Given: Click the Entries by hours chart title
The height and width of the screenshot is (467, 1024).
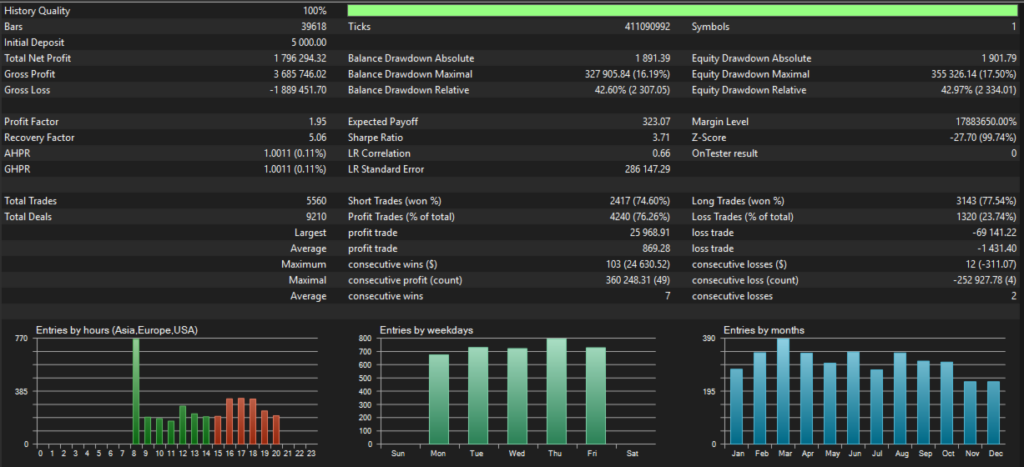Looking at the screenshot, I should 116,330.
